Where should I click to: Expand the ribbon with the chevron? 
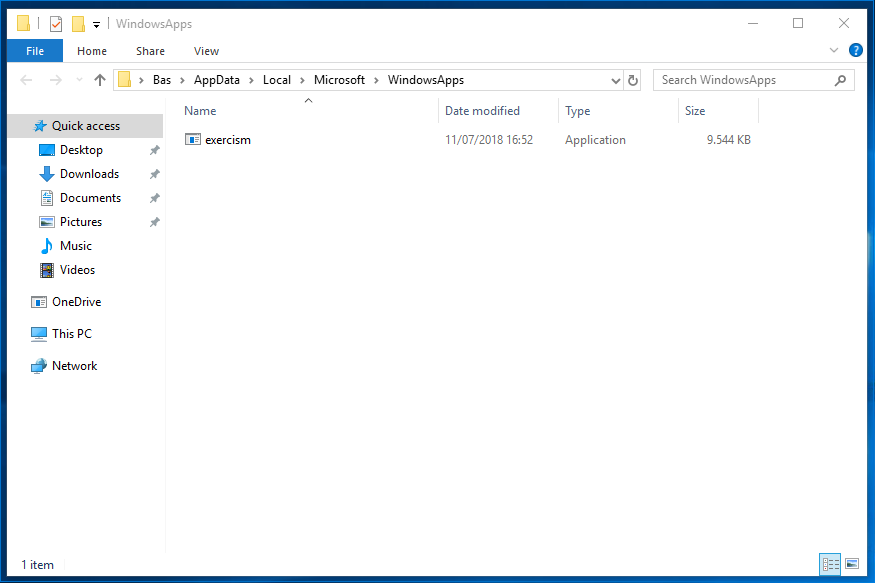834,50
